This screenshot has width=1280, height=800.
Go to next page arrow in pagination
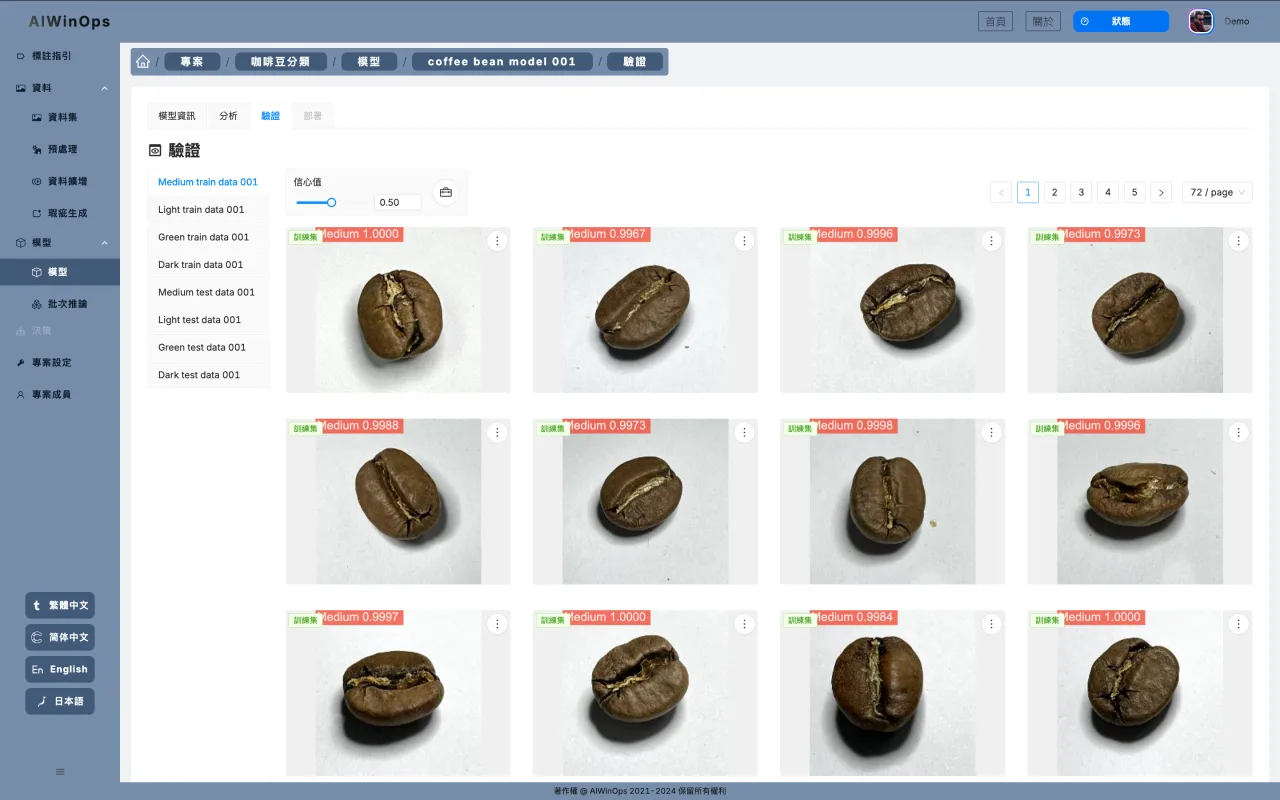click(x=1160, y=192)
